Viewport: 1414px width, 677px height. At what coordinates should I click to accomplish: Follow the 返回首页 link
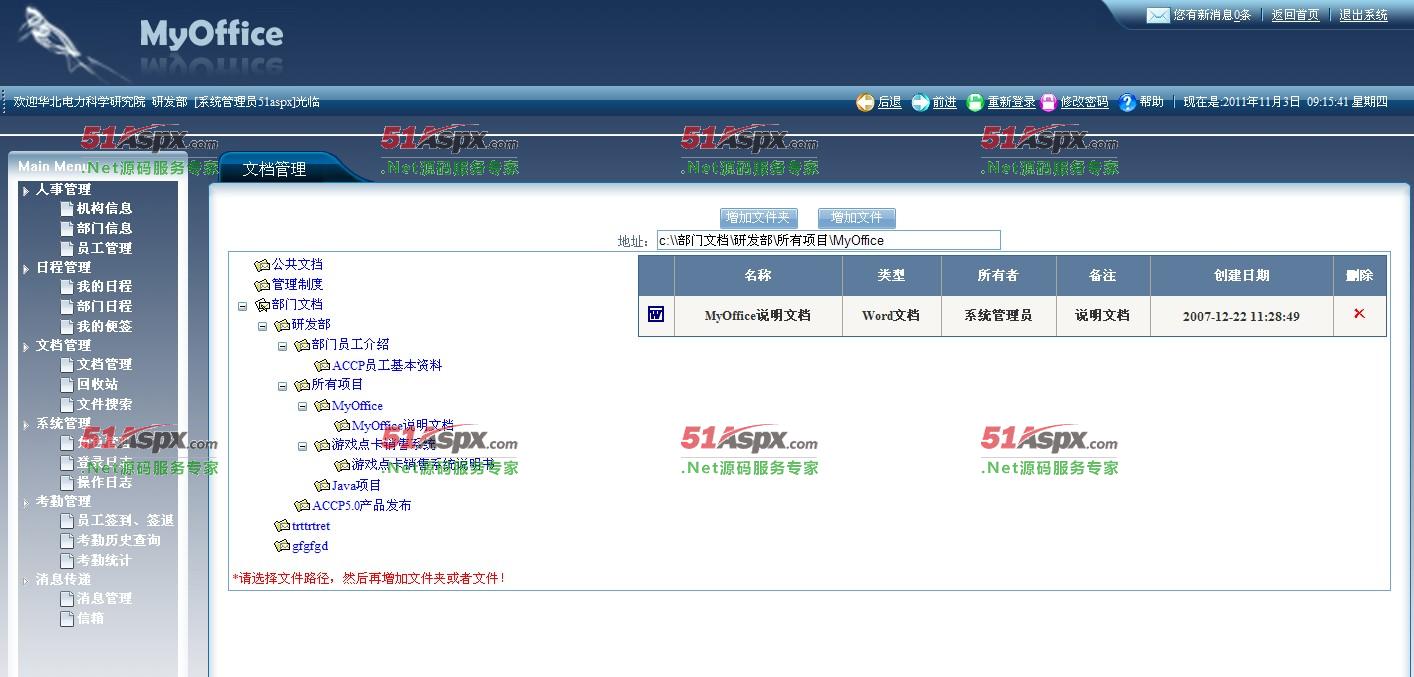point(1295,15)
